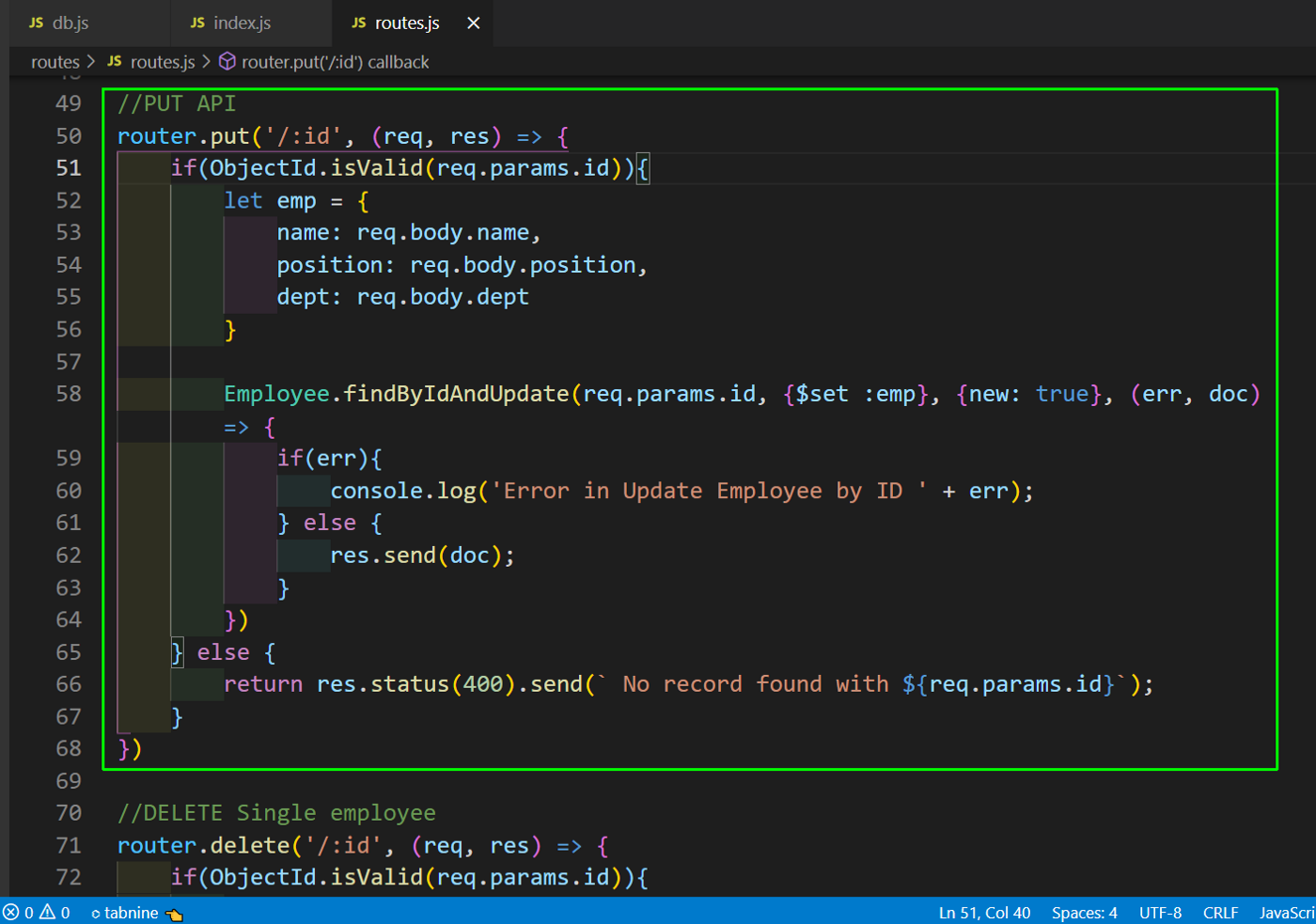Open router.put('/:id') callback breadcrumb
The height and width of the screenshot is (924, 1316).
click(335, 62)
